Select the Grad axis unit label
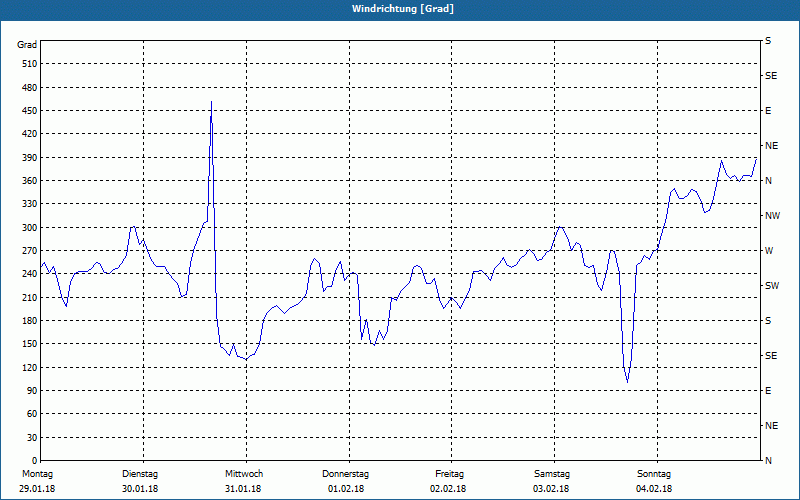 [27, 45]
